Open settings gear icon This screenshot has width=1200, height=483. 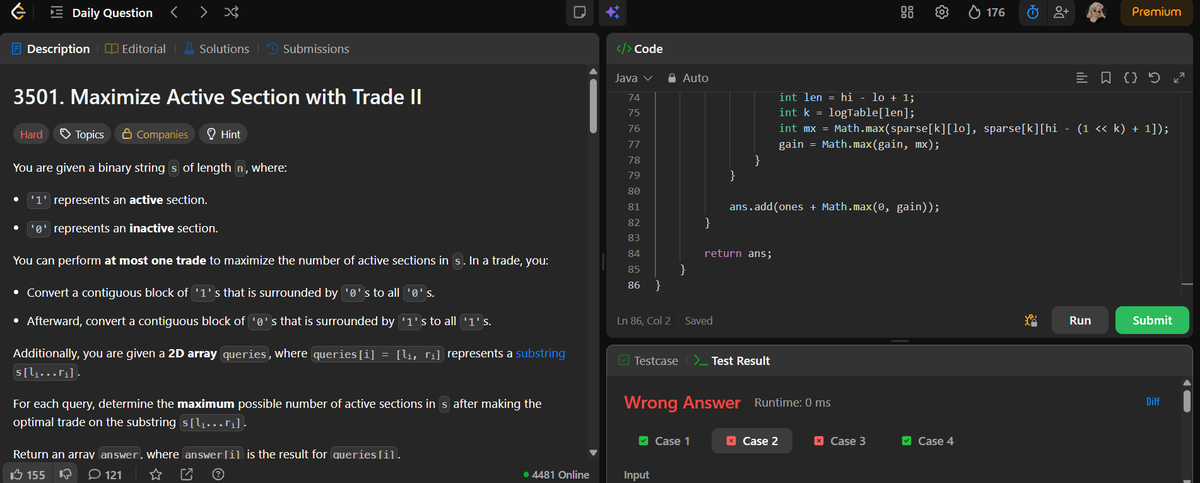tap(942, 13)
